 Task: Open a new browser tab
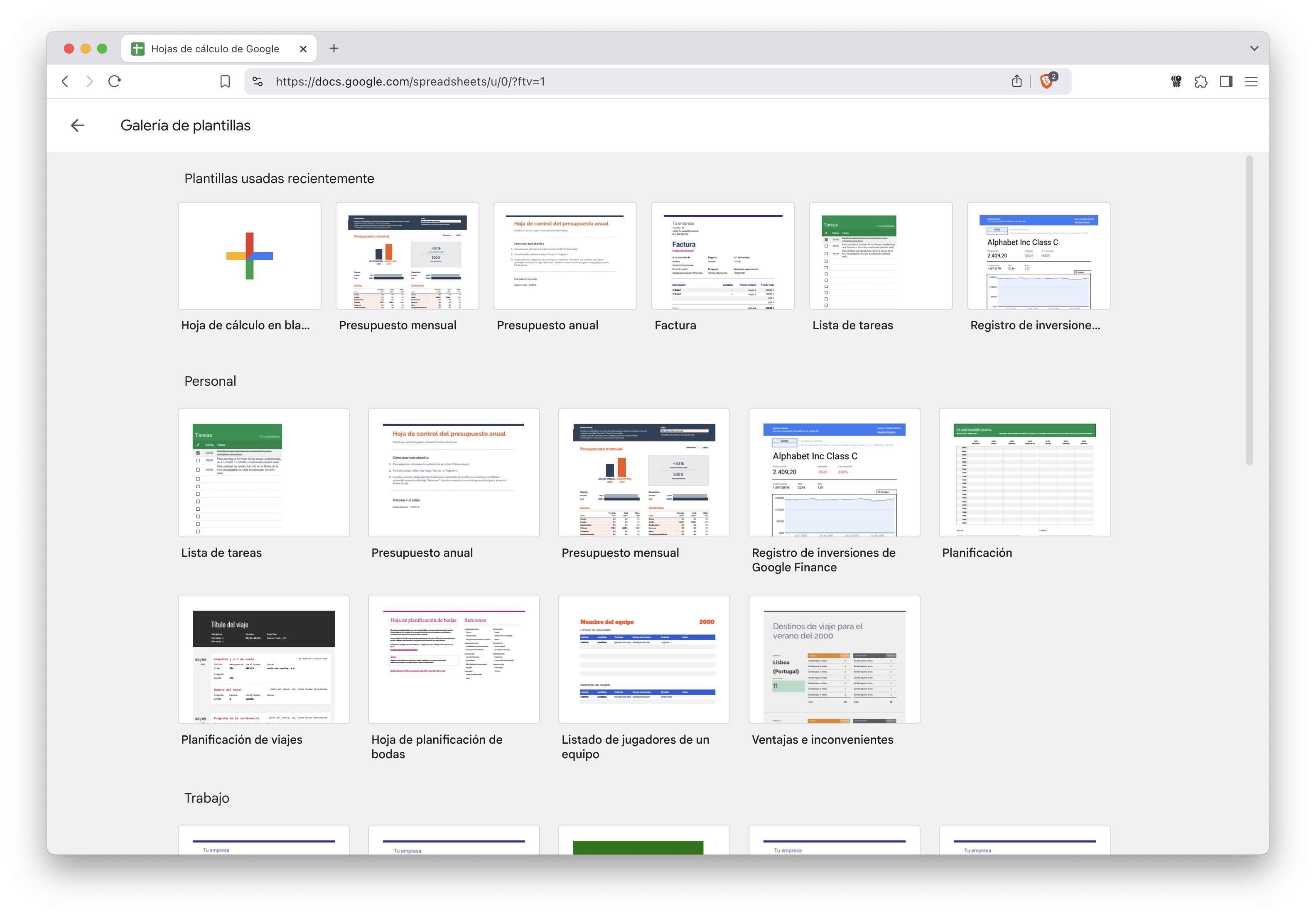point(334,48)
